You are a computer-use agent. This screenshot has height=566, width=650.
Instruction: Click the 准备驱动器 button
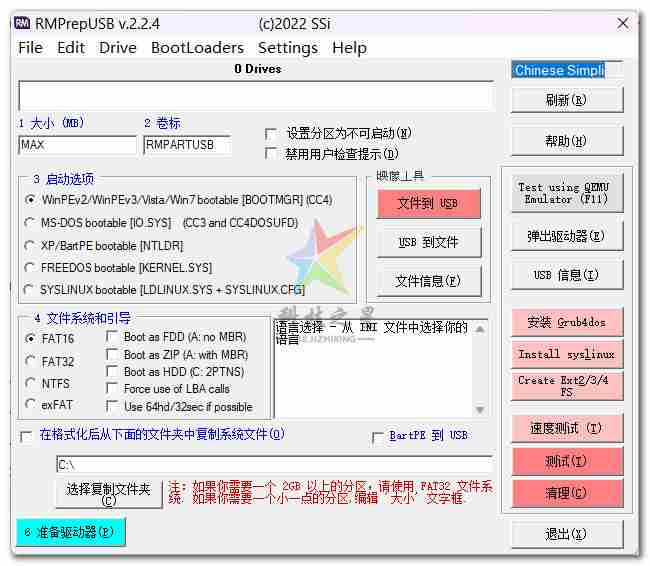pos(70,532)
